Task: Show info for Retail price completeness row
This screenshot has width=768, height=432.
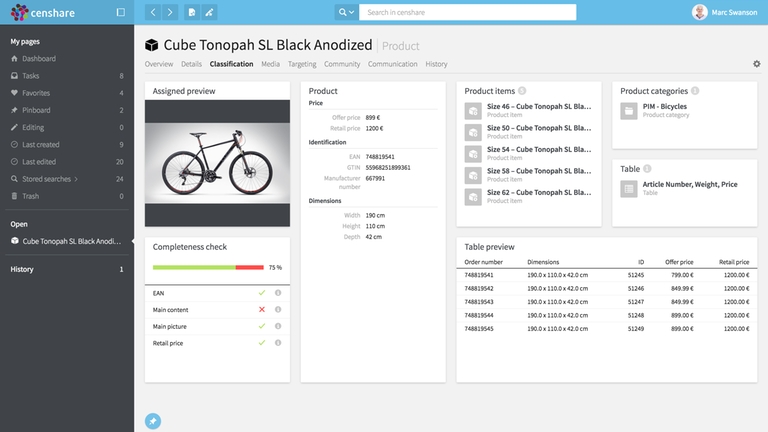Action: point(278,343)
